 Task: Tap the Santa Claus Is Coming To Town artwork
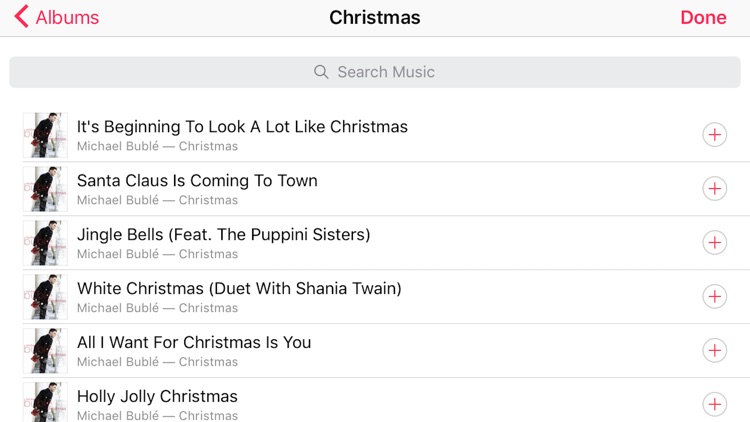pyautogui.click(x=45, y=189)
